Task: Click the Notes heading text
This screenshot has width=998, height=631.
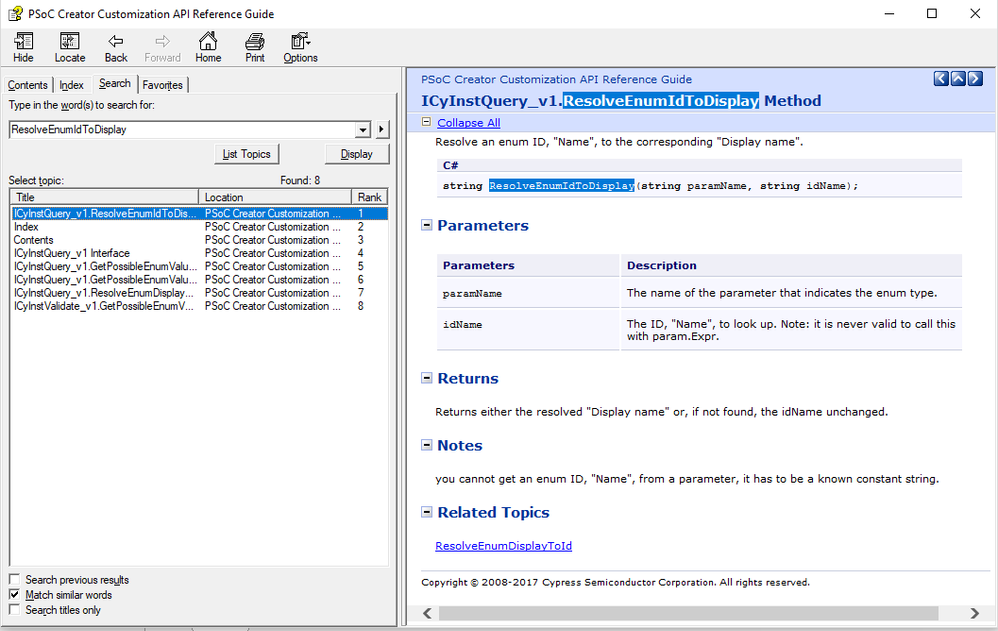Action: 460,446
